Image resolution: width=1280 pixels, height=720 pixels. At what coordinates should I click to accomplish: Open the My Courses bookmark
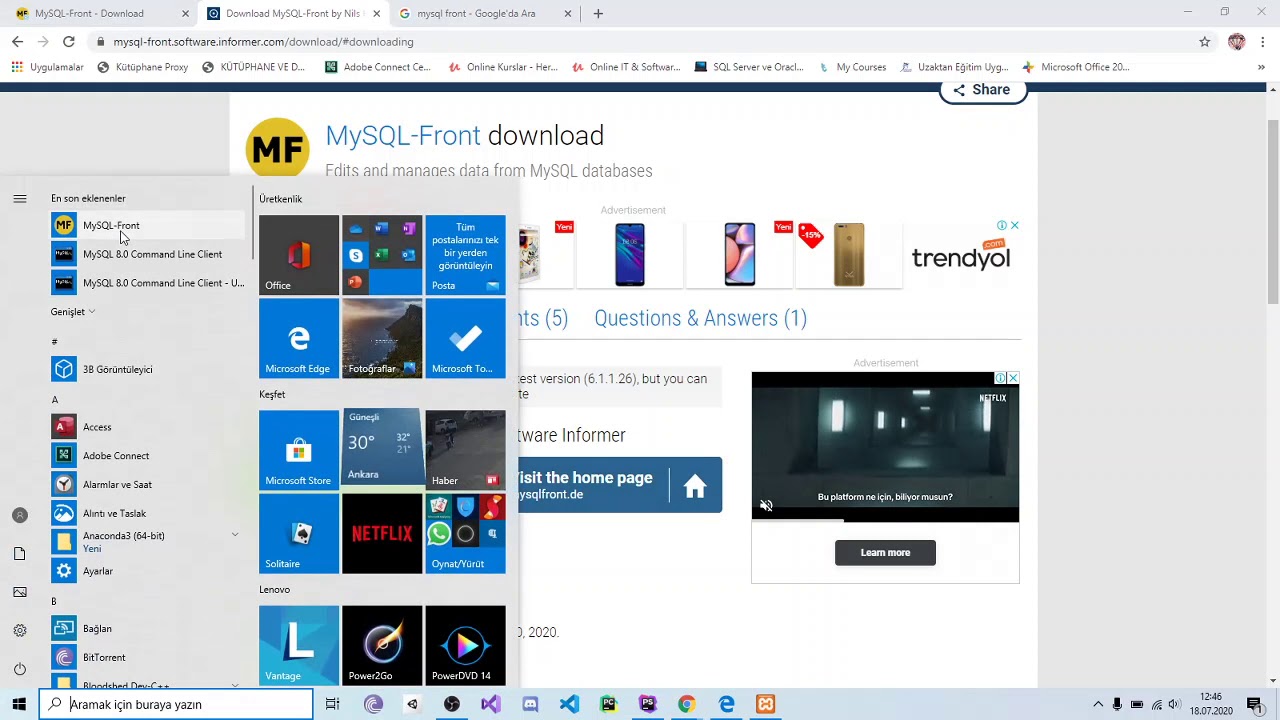tap(853, 67)
